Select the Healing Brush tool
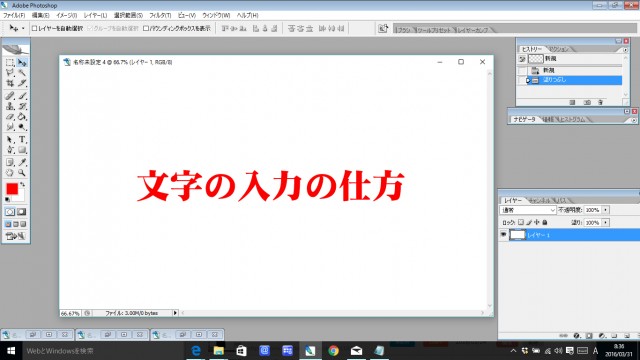This screenshot has height=360, width=640. [10, 96]
